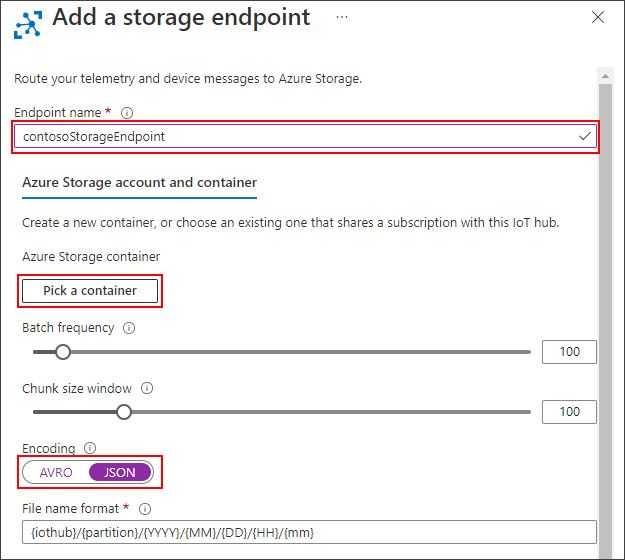Close the Add a storage endpoint pane
This screenshot has width=625, height=560.
click(x=598, y=18)
